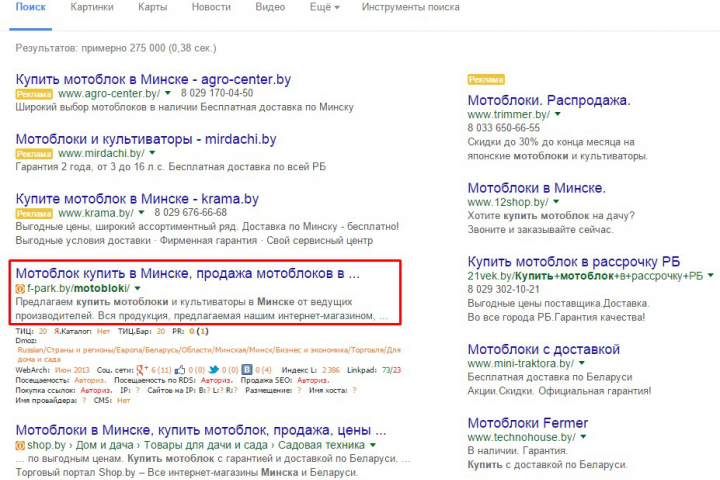Image resolution: width=720 pixels, height=480 pixels.
Task: Switch to the Новости tab
Action: click(x=211, y=7)
